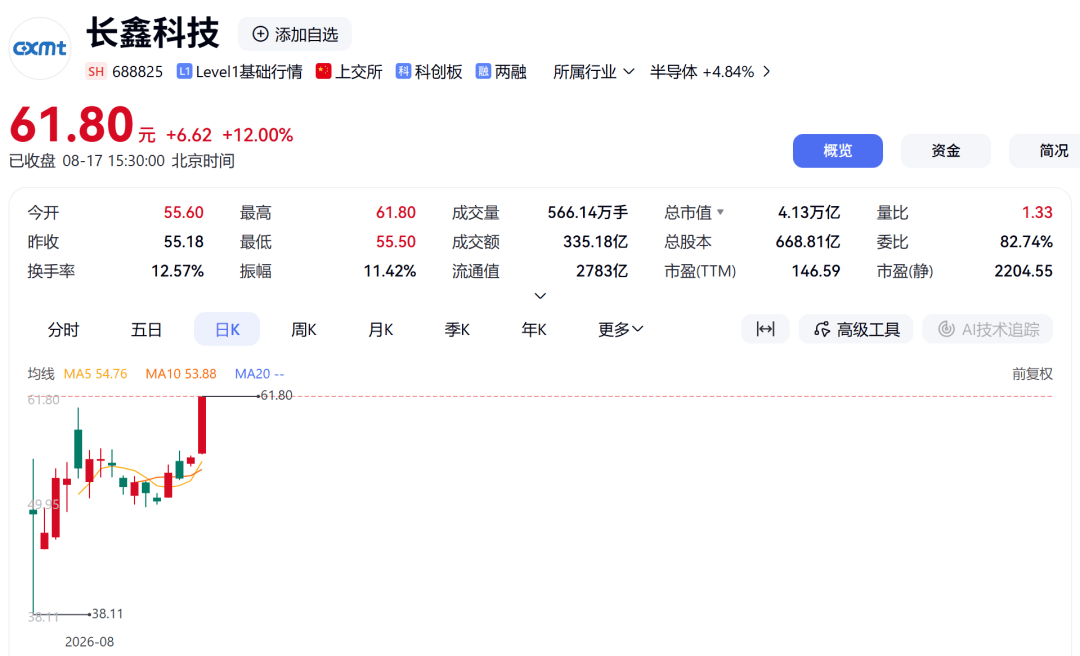Click the latest red candlestick at 61.80
The height and width of the screenshot is (656, 1080).
[x=202, y=424]
